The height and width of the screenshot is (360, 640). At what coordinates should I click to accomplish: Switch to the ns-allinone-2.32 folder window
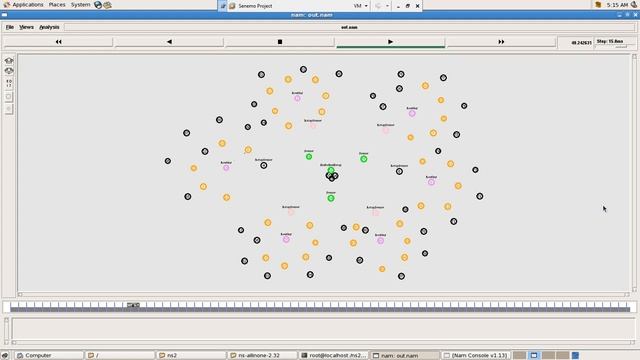(263, 356)
